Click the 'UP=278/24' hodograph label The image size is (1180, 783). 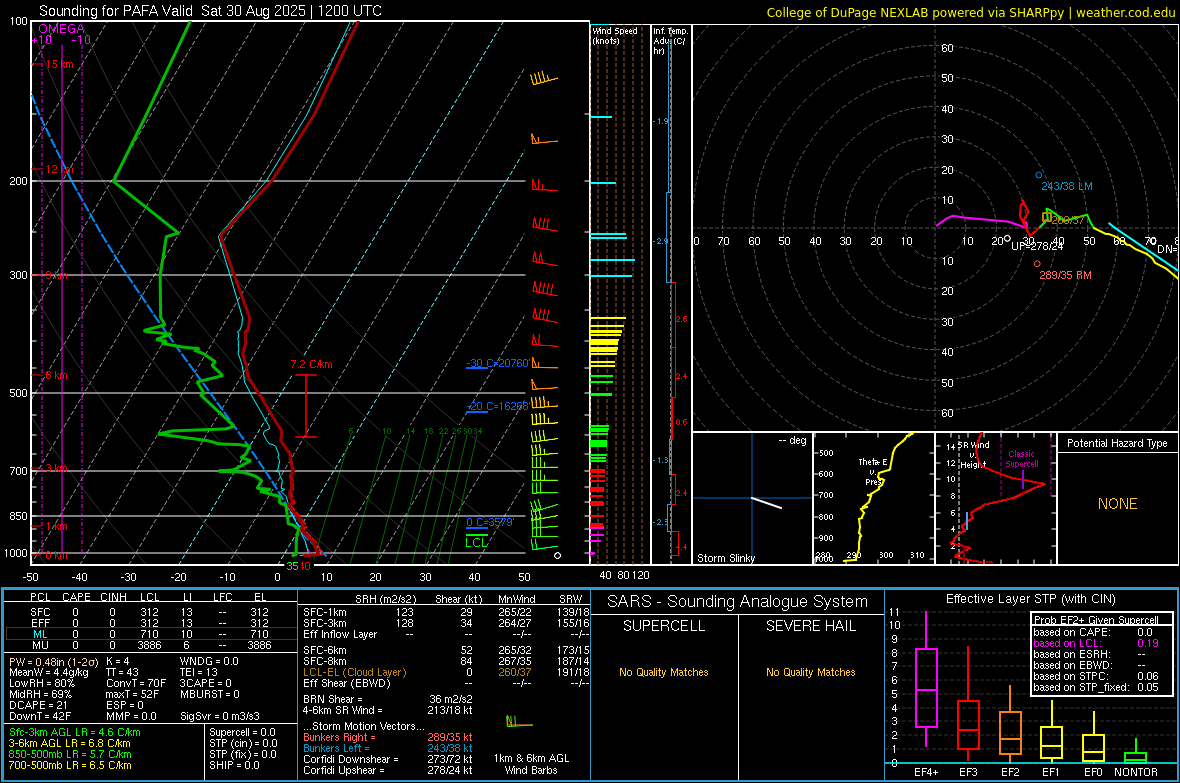coord(1037,246)
